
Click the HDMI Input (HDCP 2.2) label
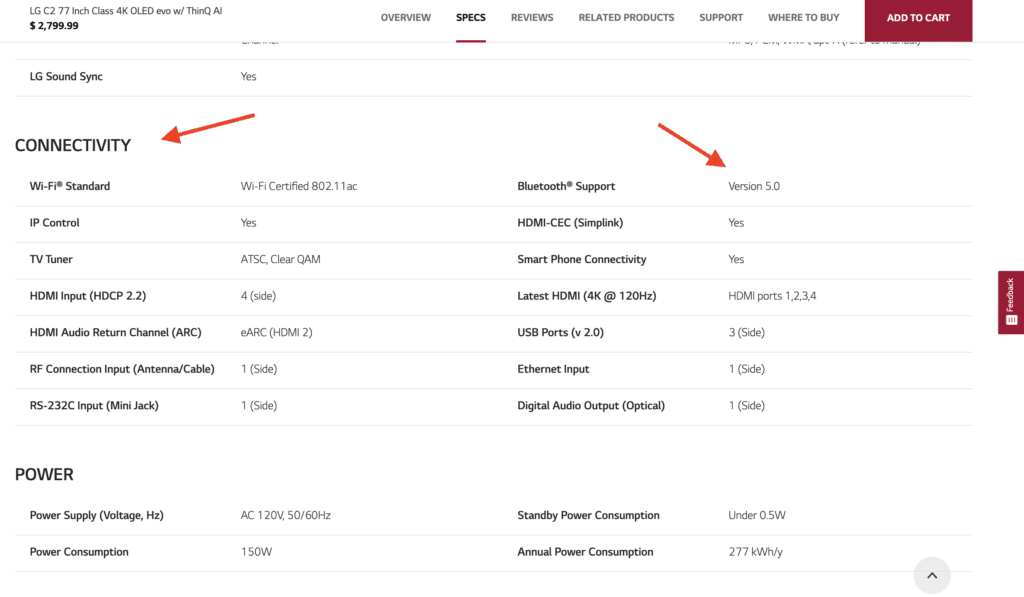88,296
